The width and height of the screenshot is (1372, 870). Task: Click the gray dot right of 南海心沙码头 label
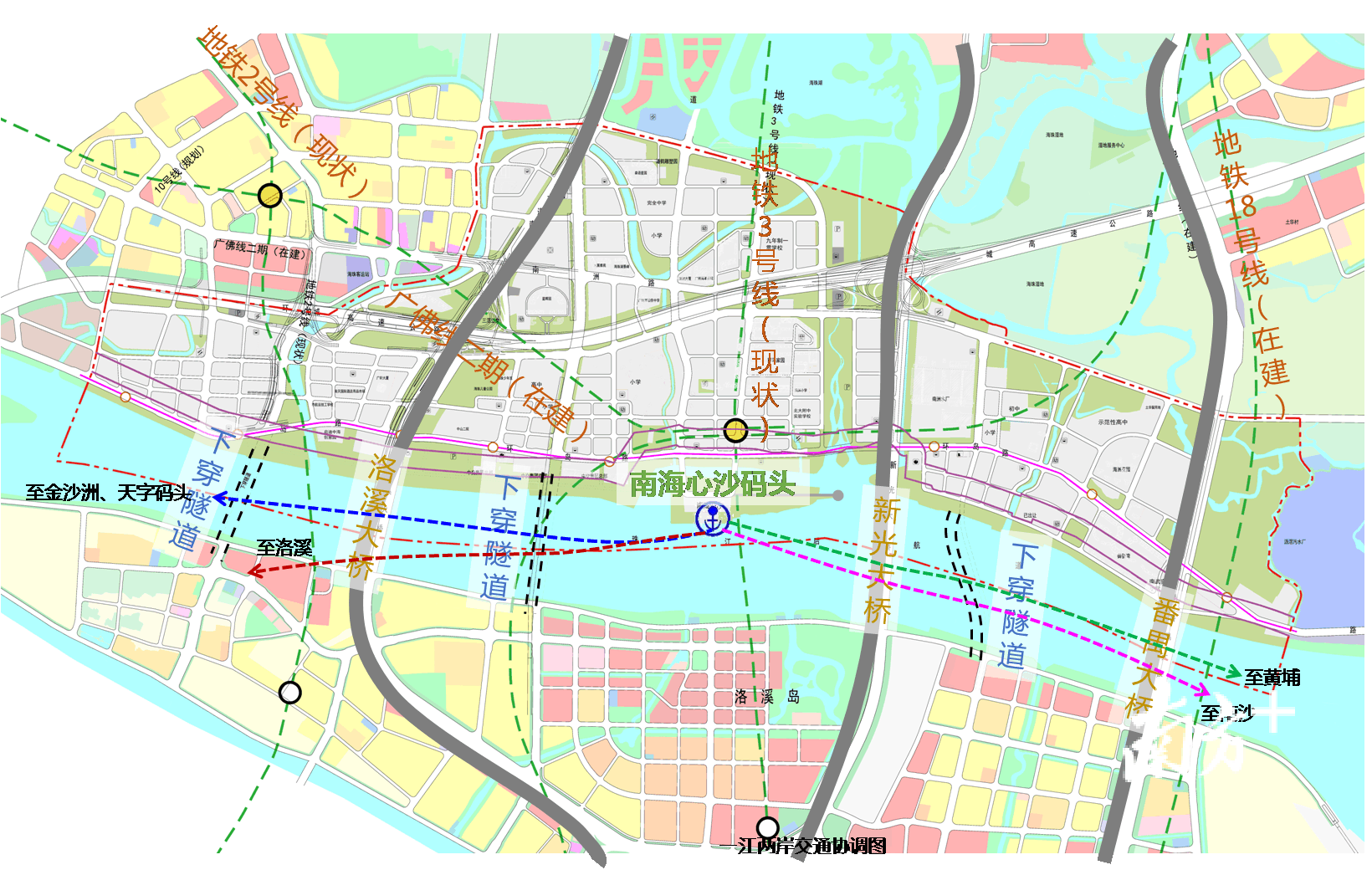[837, 495]
